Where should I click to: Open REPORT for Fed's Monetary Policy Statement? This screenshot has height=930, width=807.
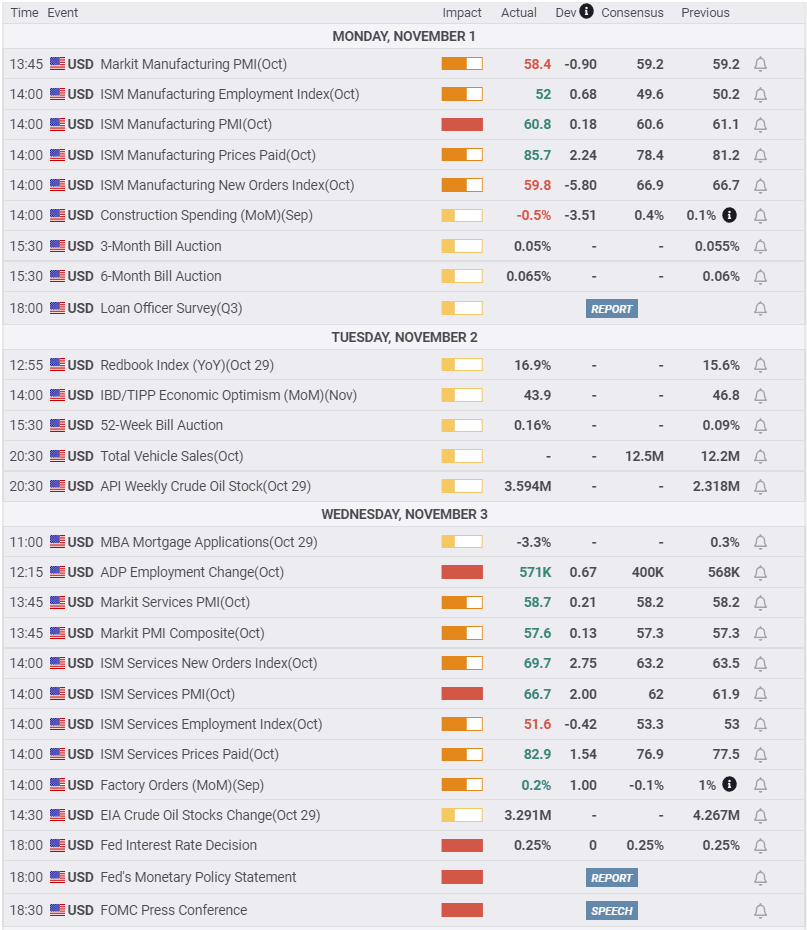611,878
